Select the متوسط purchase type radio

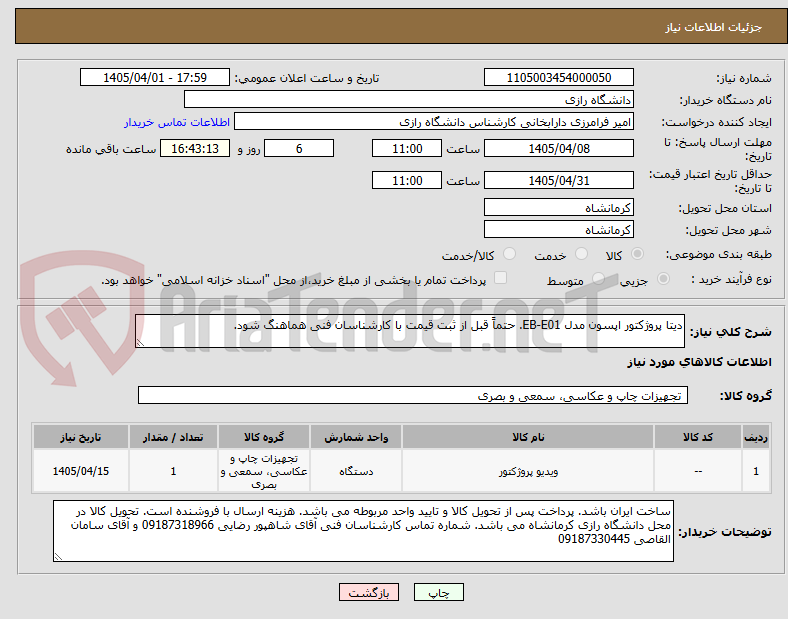(x=598, y=279)
